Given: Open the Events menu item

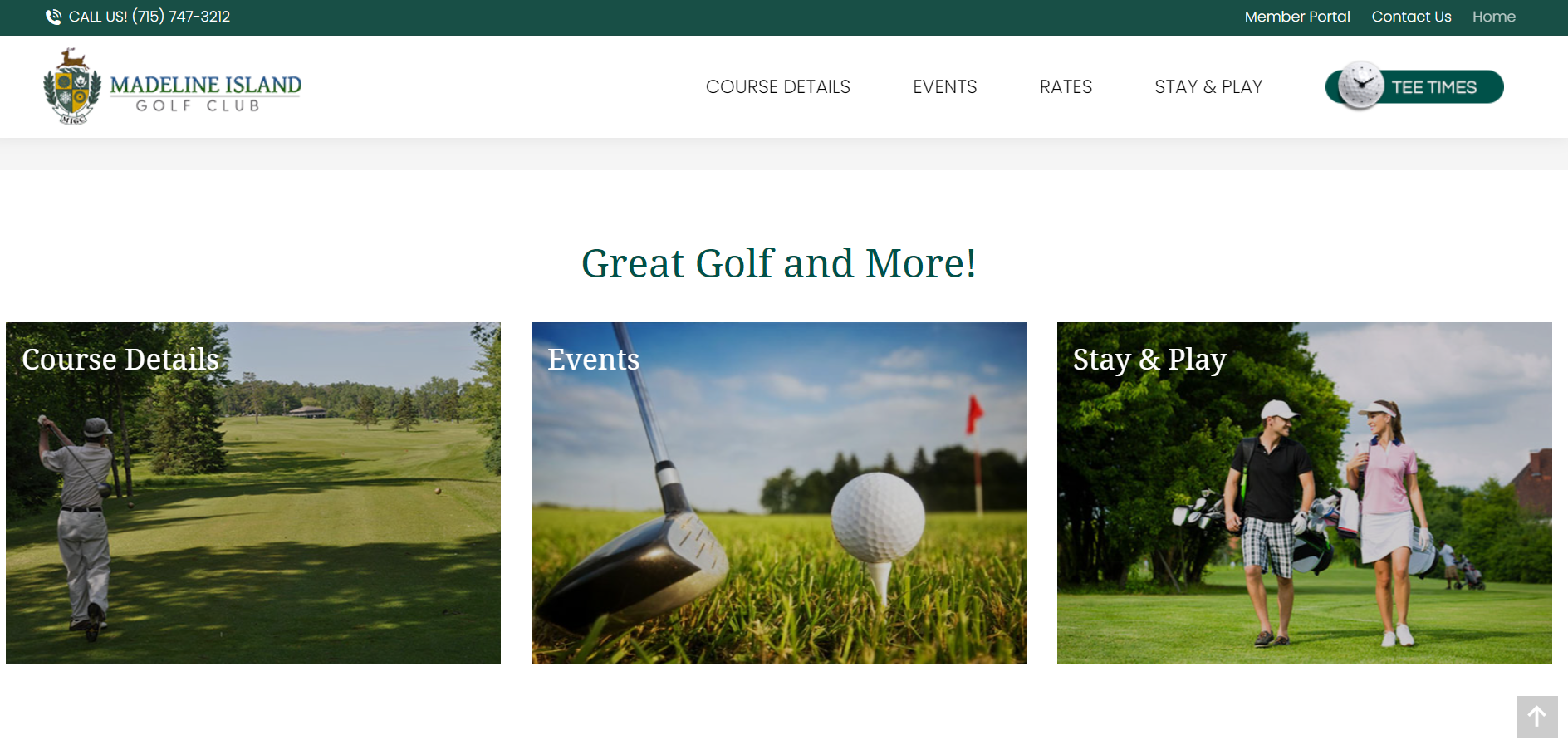Looking at the screenshot, I should pos(944,86).
